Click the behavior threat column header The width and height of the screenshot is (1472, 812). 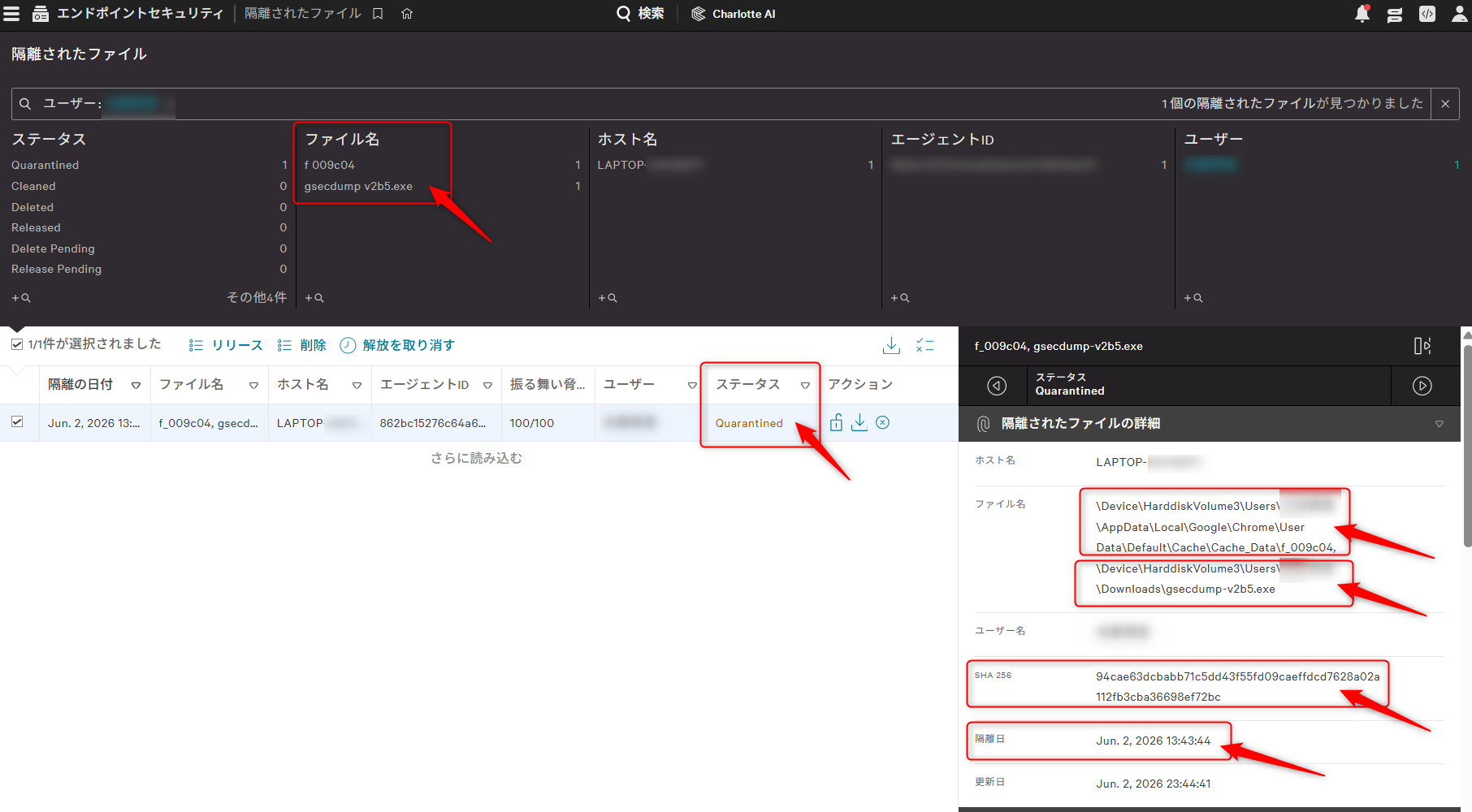tap(548, 384)
